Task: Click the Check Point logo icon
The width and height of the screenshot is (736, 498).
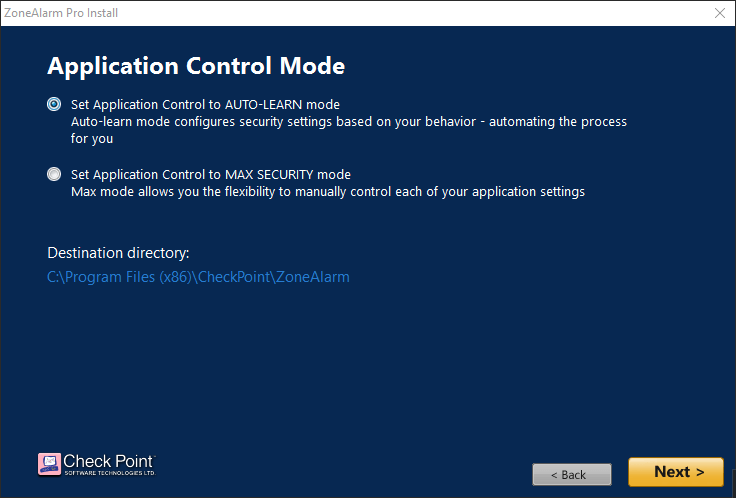Action: pos(49,464)
